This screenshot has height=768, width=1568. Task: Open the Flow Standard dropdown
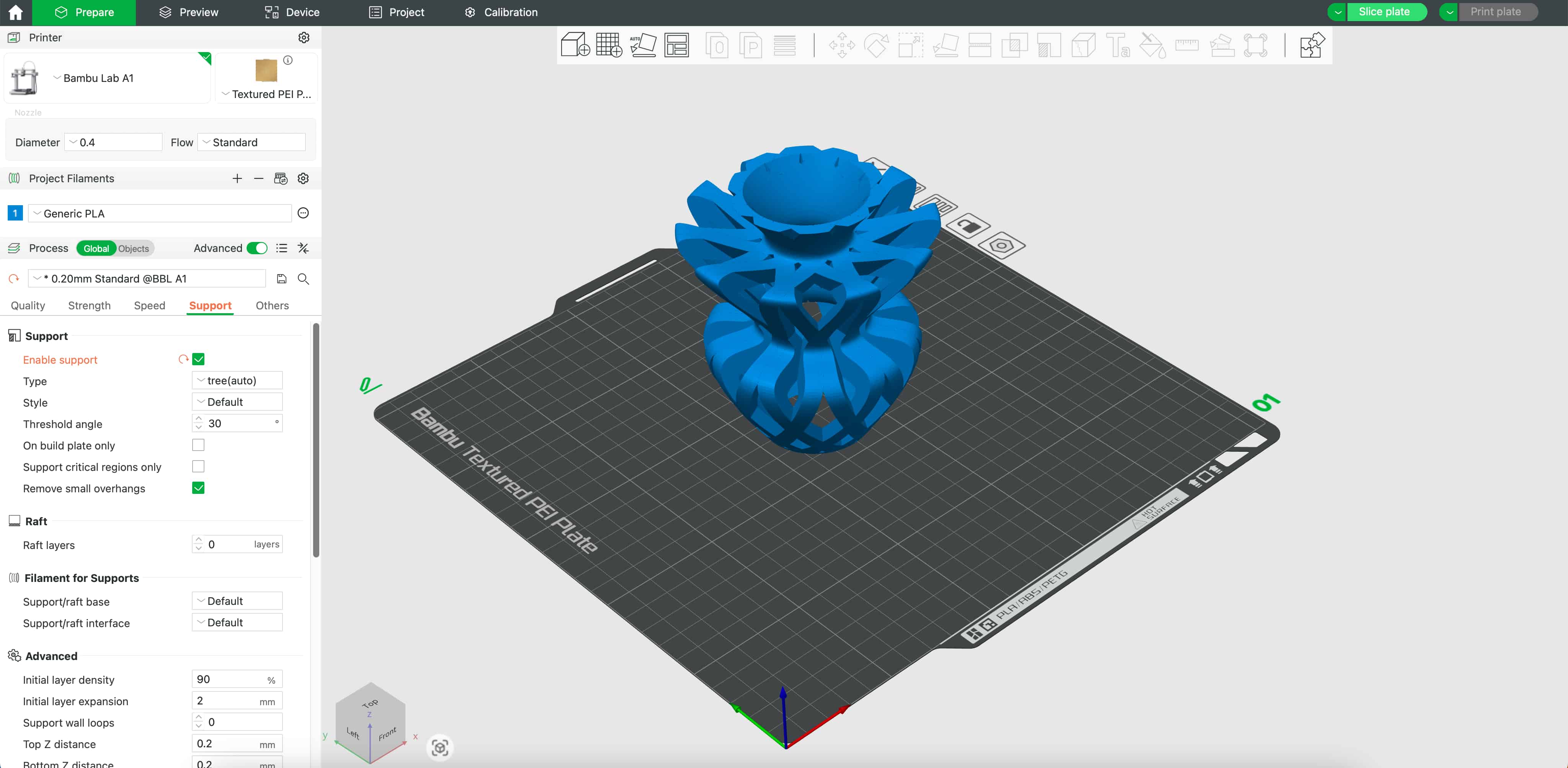click(x=252, y=142)
